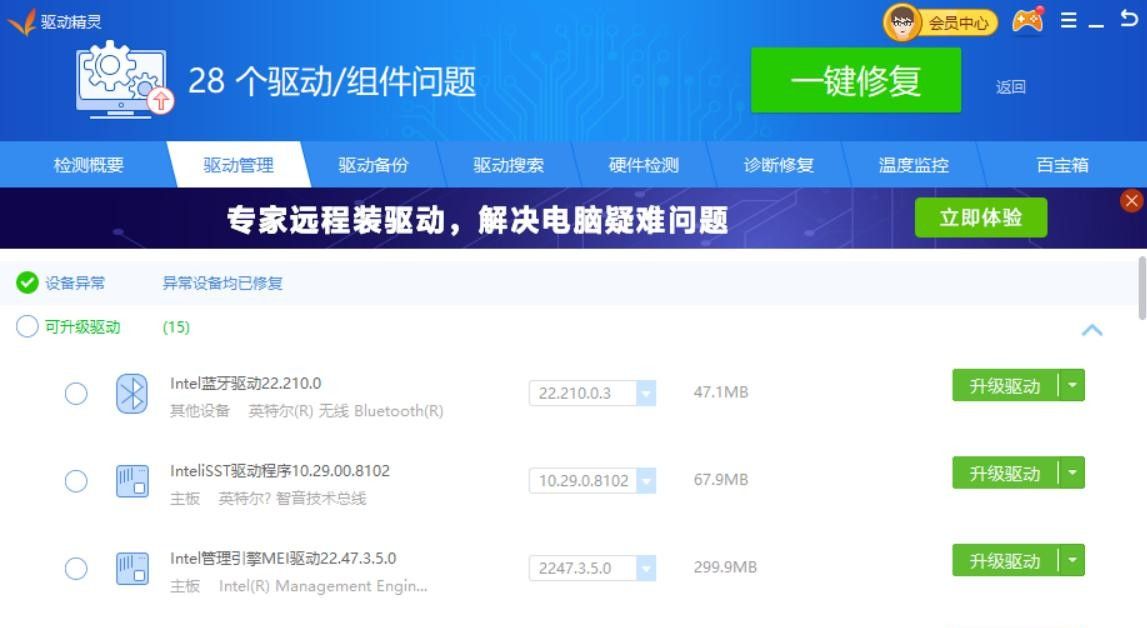Open the hamburger menu icon
The width and height of the screenshot is (1147, 628).
click(x=1068, y=18)
